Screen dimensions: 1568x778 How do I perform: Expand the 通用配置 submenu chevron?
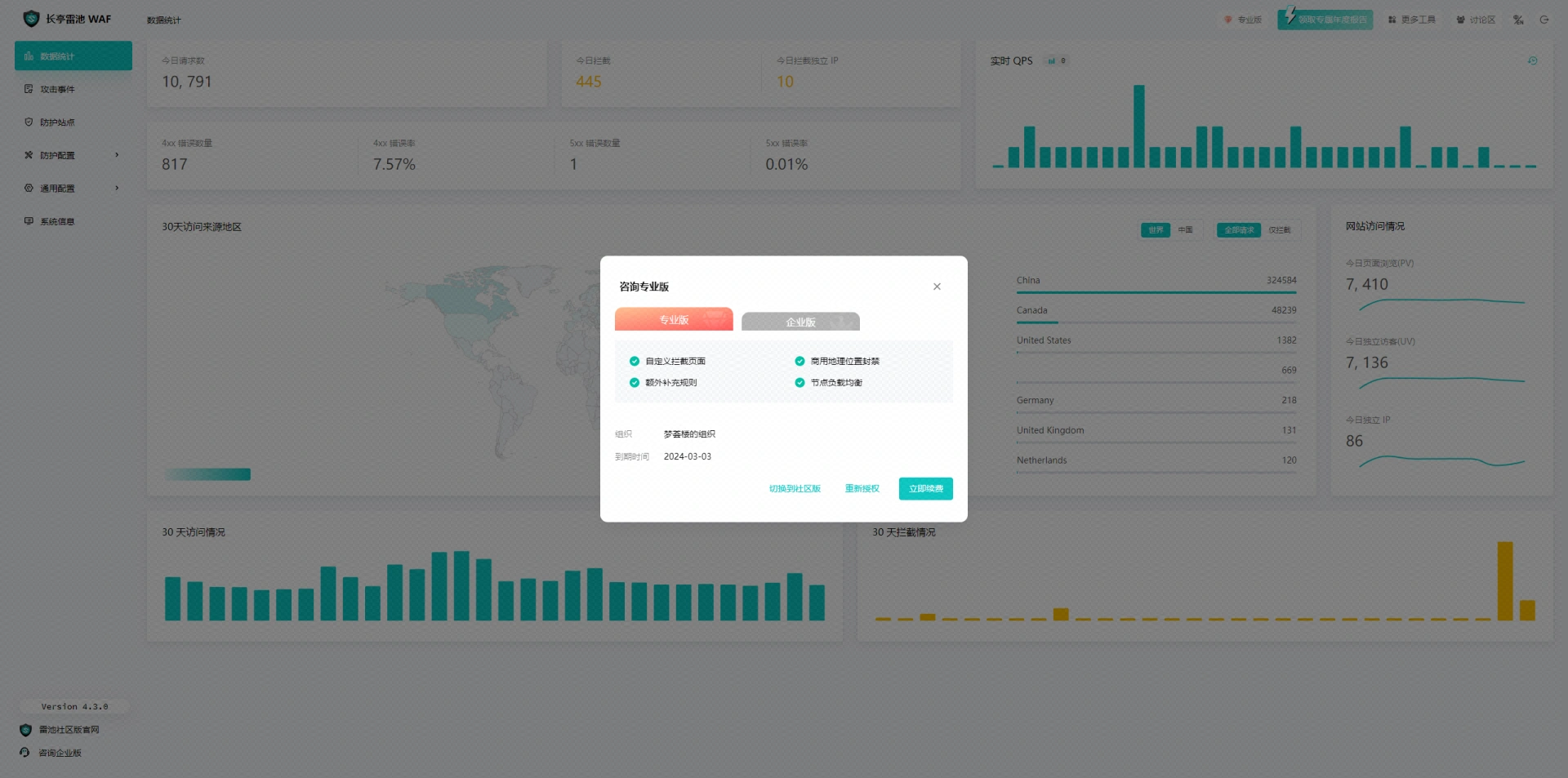[x=117, y=188]
